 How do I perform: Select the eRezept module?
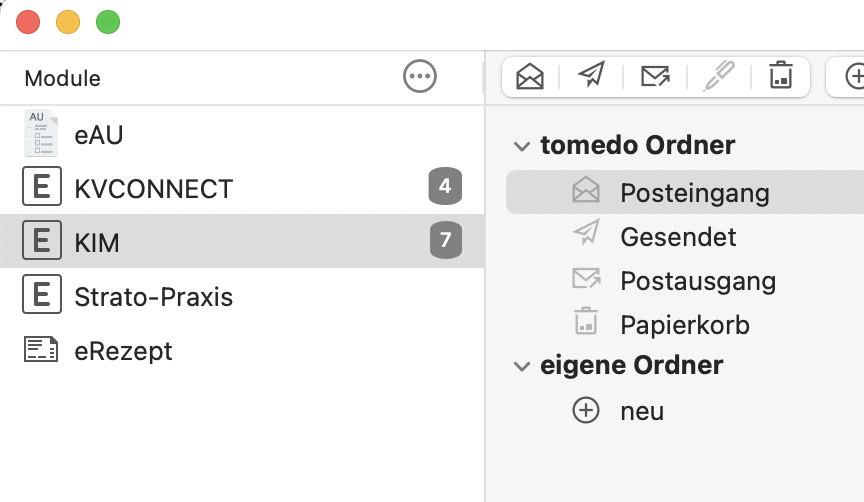pos(242,350)
